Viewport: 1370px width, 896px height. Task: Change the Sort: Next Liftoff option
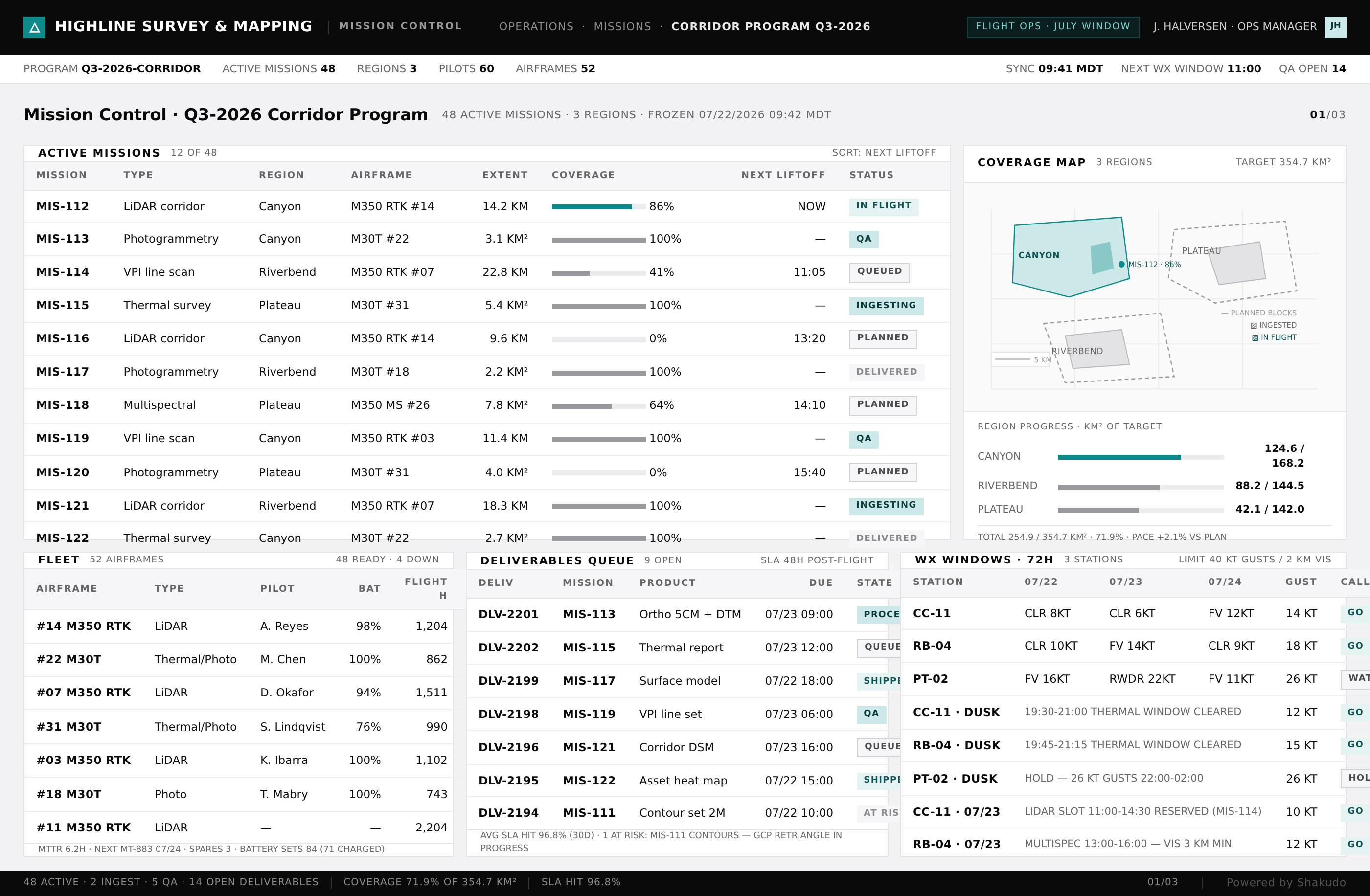884,153
